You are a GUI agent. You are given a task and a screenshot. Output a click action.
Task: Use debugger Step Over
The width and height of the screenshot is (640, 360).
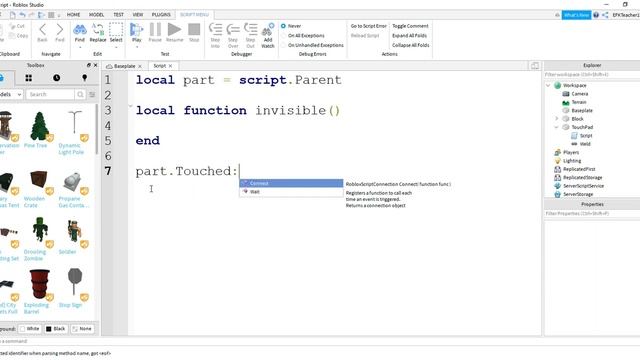(x=233, y=36)
